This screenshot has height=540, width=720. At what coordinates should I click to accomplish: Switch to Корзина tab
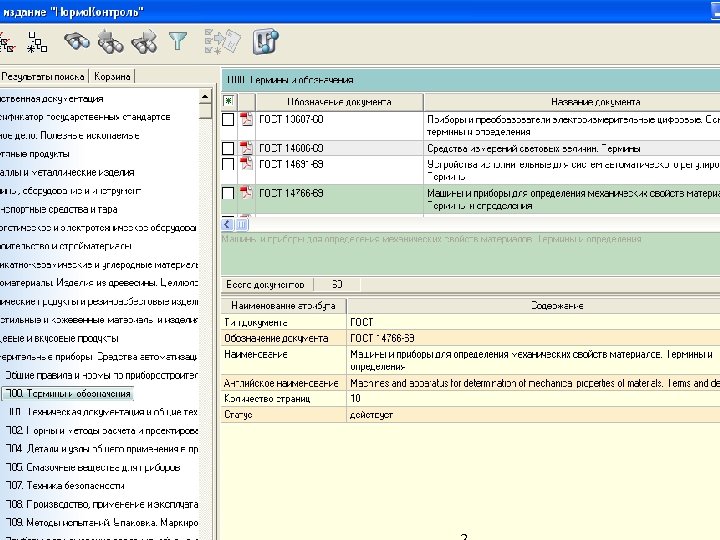[x=112, y=76]
